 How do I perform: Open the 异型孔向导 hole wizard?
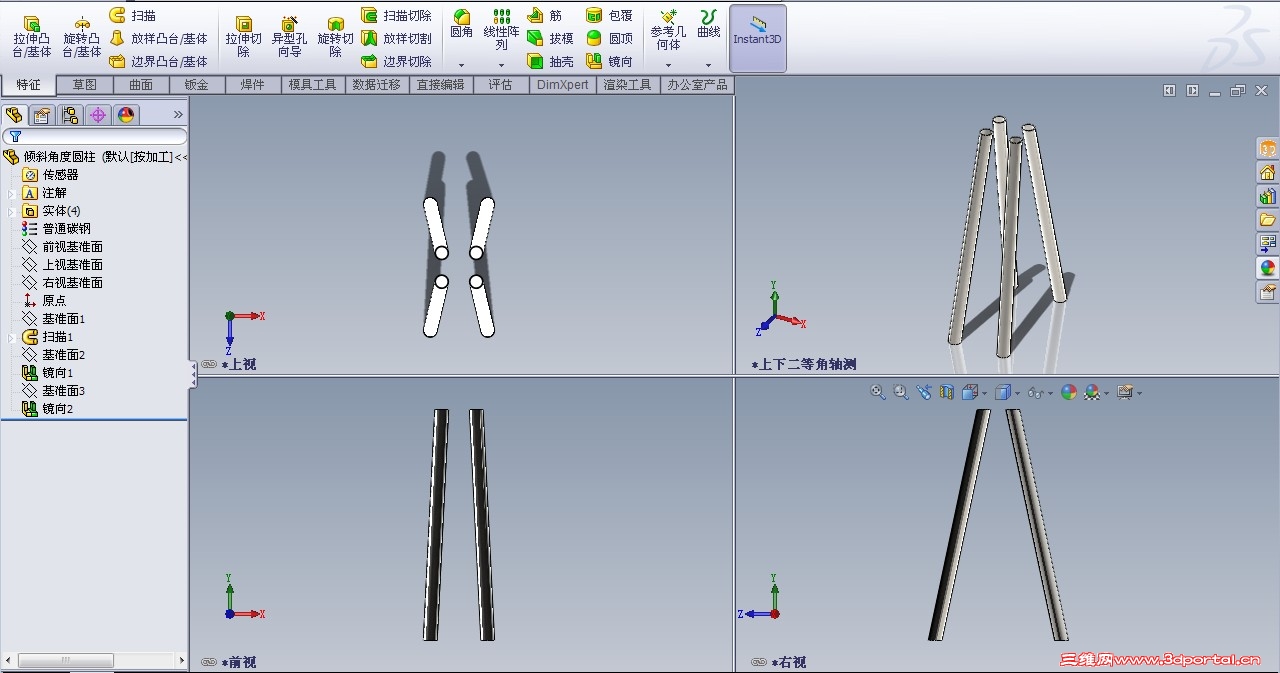coord(289,37)
